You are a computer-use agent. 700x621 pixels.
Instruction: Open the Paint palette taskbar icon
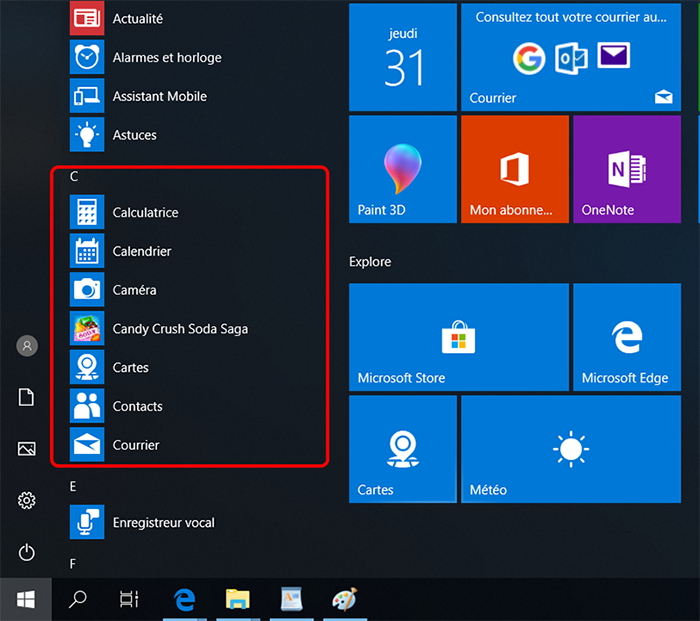click(x=345, y=599)
